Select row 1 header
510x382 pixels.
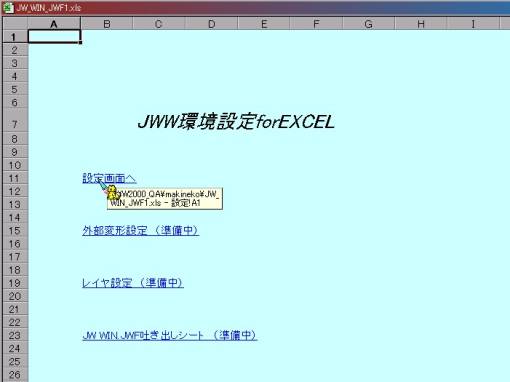tap(15, 37)
